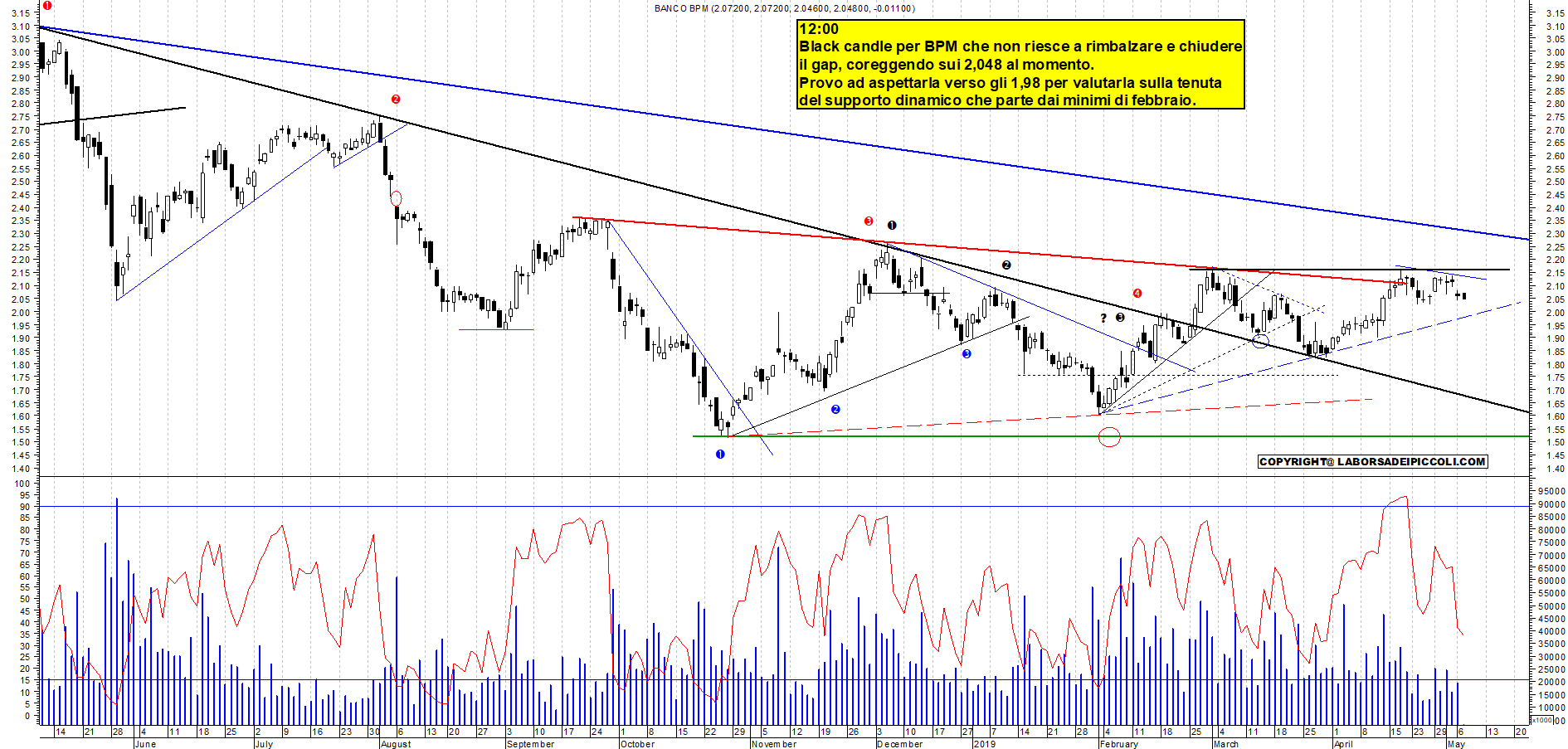Click the September month label
The width and height of the screenshot is (1568, 749).
click(531, 744)
